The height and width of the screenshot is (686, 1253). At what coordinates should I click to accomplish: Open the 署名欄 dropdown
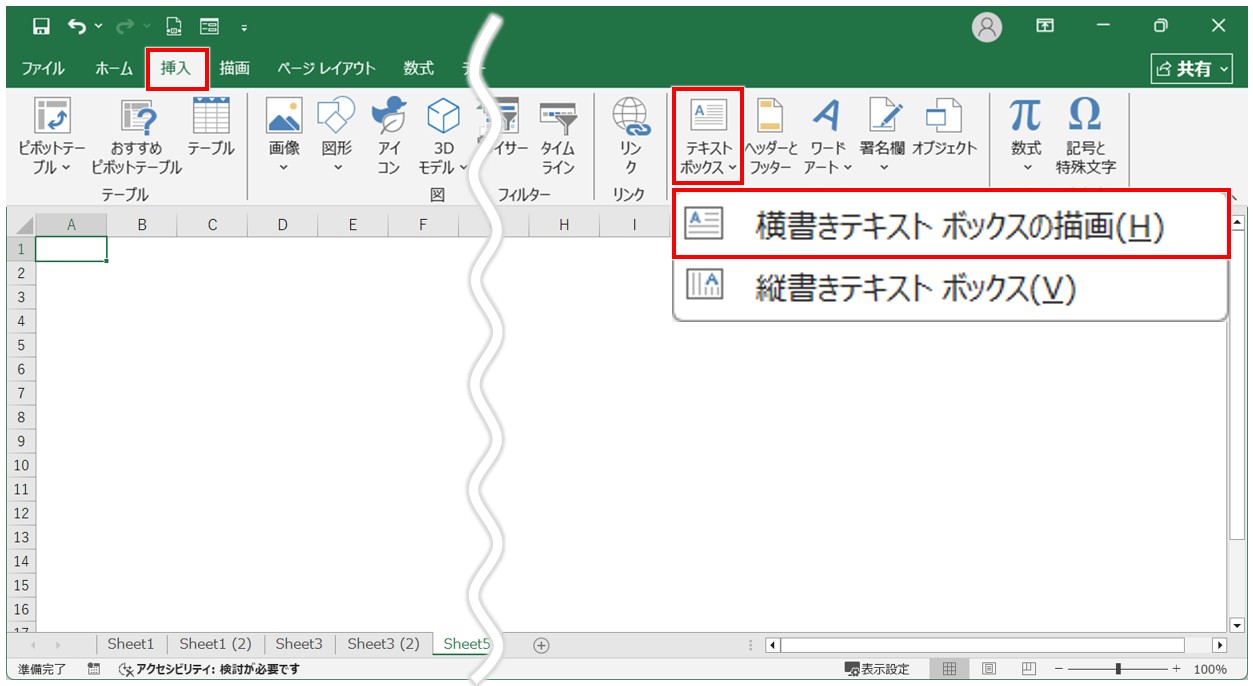[883, 136]
